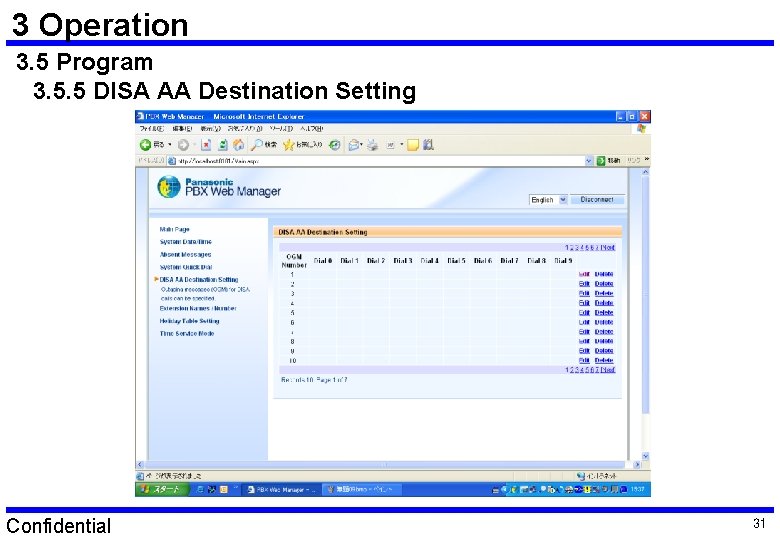Click Delete for OGM number 8
The width and height of the screenshot is (780, 540).
click(x=604, y=341)
